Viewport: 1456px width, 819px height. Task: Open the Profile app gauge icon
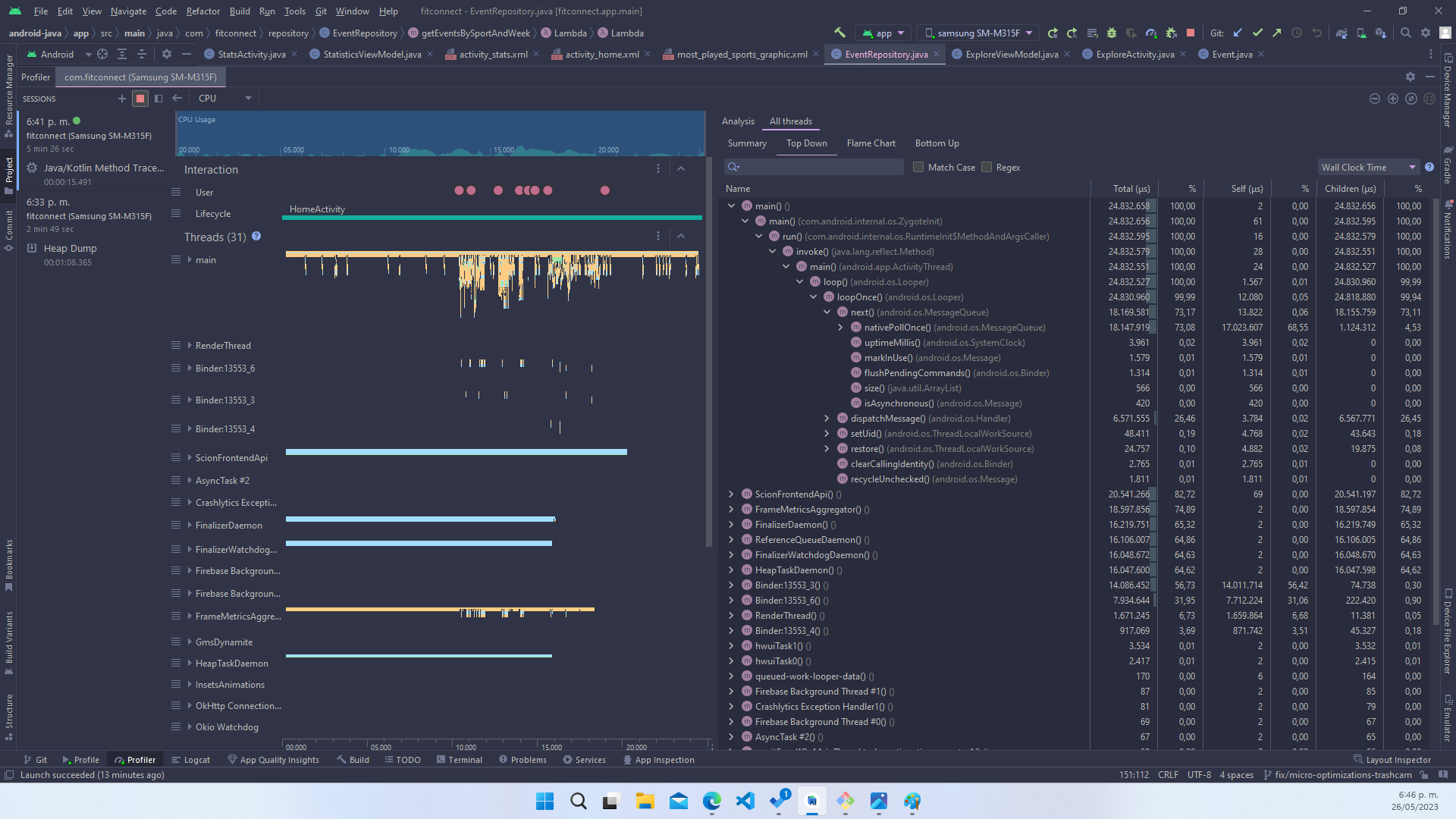[1151, 33]
